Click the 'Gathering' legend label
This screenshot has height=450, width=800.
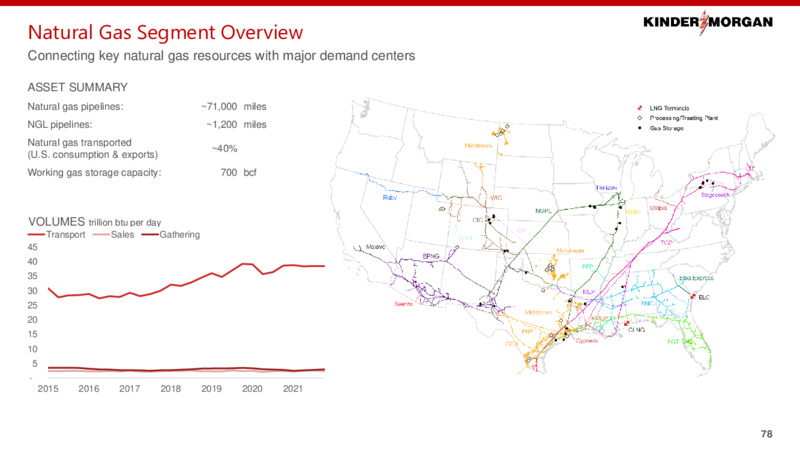click(x=180, y=235)
